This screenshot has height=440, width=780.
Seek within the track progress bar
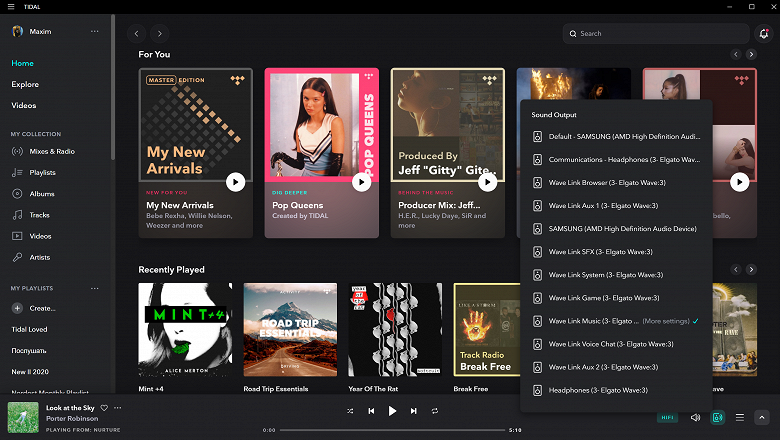[x=392, y=430]
